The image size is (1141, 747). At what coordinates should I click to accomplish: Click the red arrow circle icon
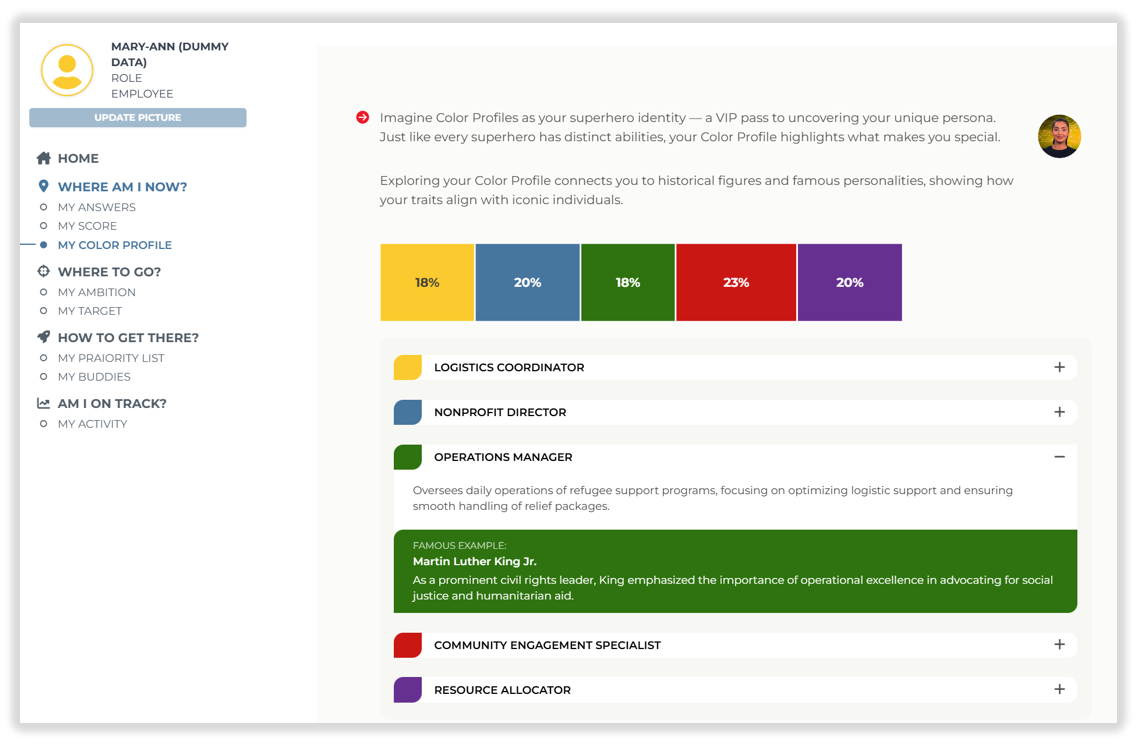point(362,117)
